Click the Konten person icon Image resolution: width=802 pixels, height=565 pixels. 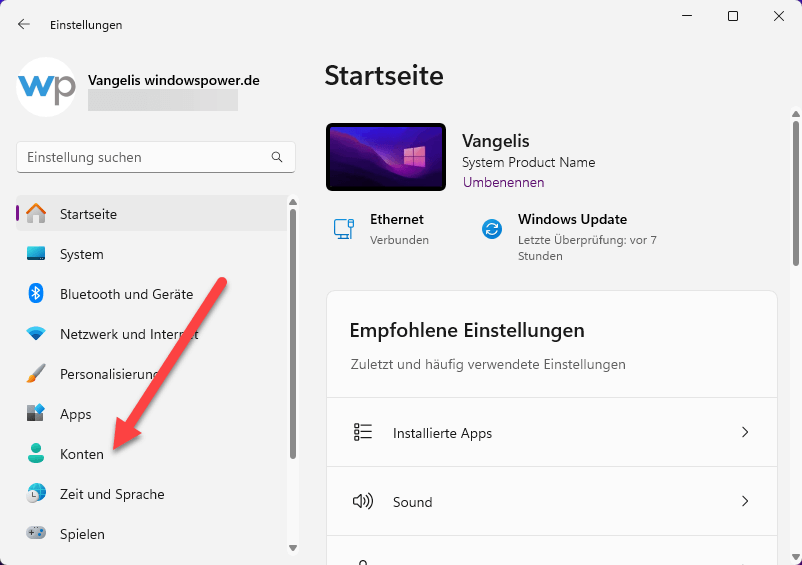(x=36, y=454)
